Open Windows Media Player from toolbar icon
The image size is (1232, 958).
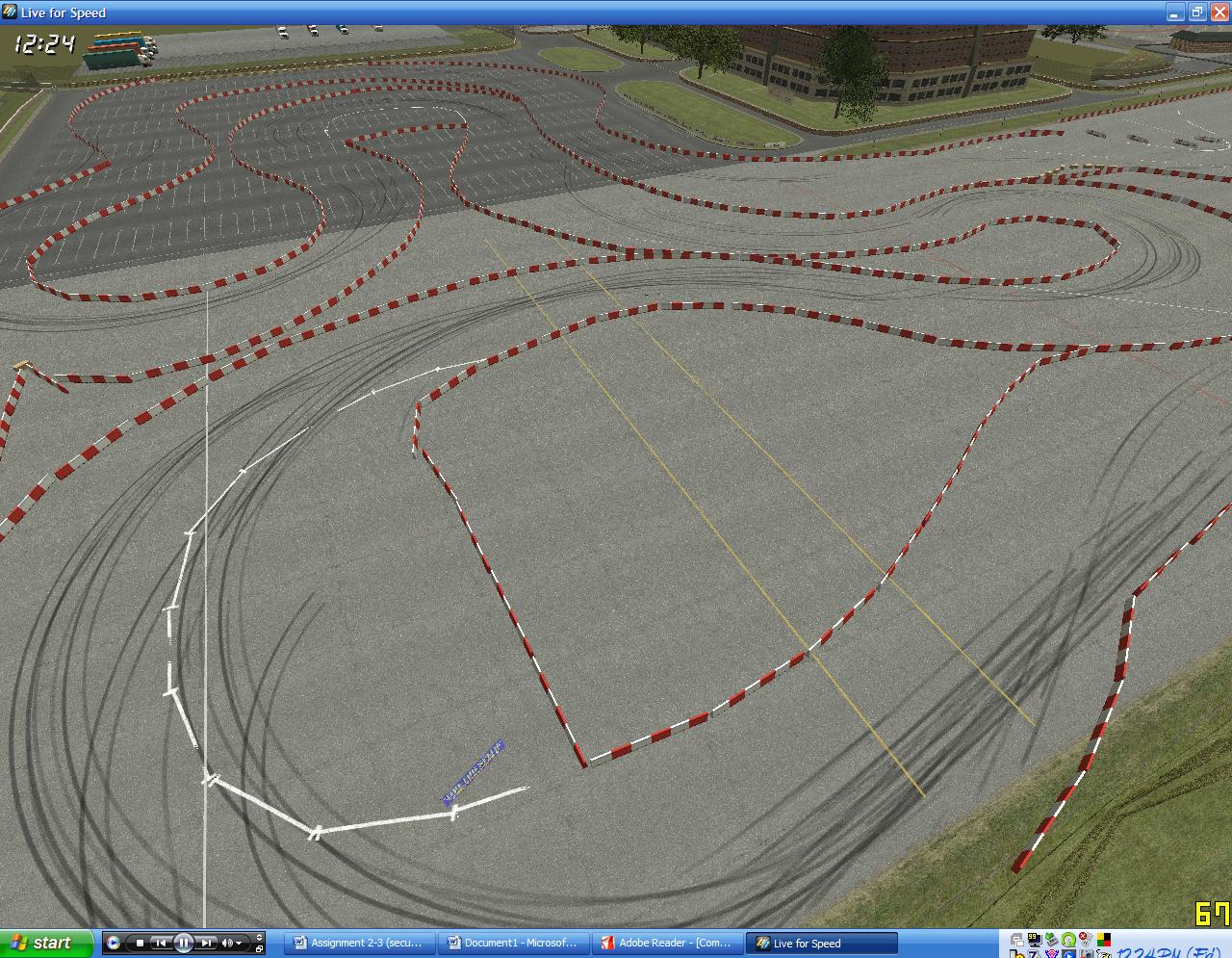click(113, 944)
